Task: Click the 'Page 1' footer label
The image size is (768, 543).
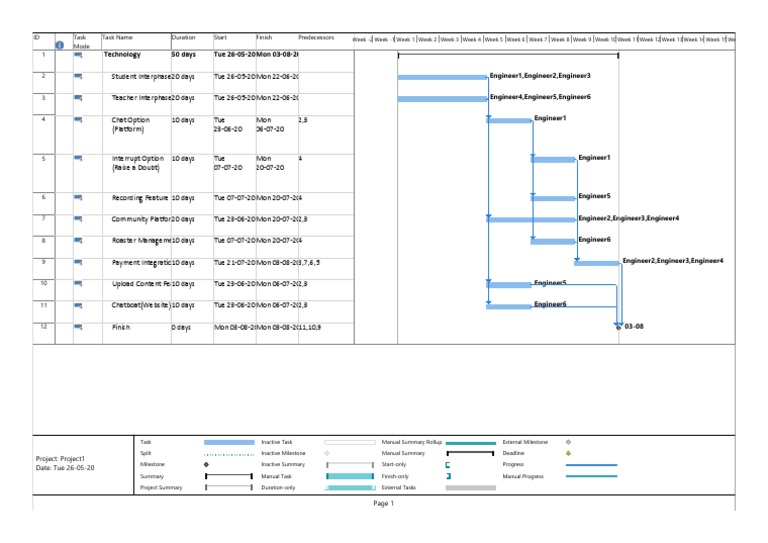Action: [384, 503]
